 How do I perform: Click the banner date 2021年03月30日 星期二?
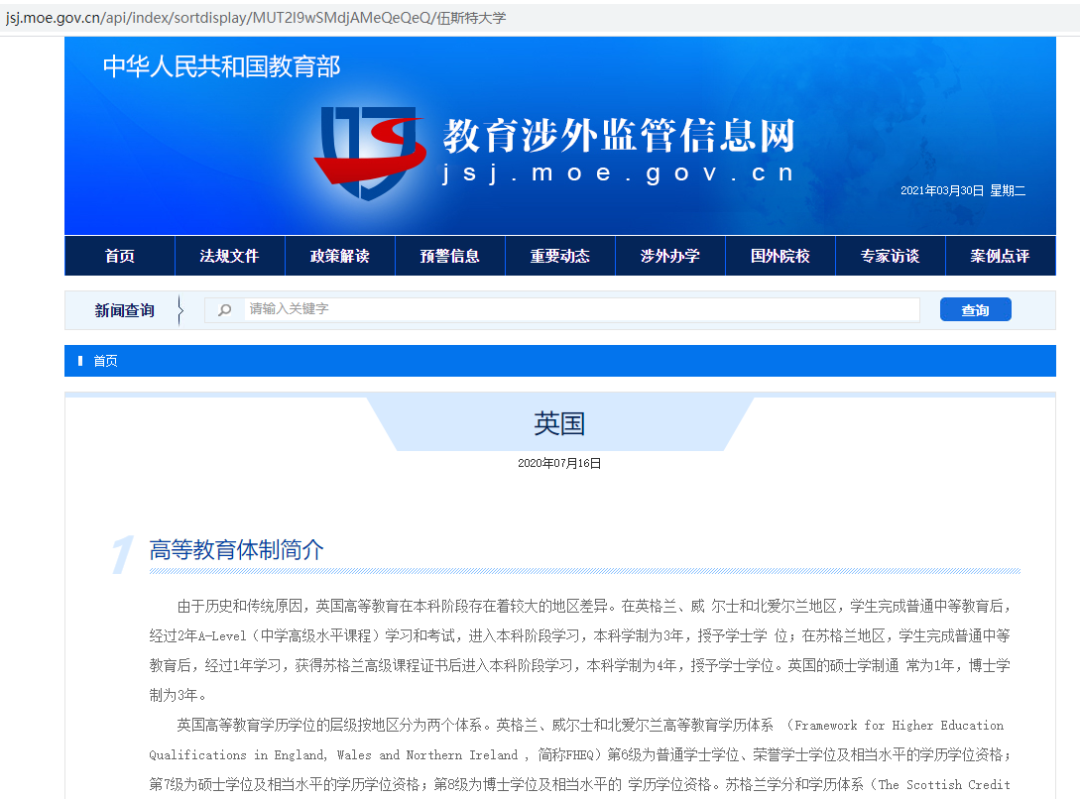pos(963,191)
